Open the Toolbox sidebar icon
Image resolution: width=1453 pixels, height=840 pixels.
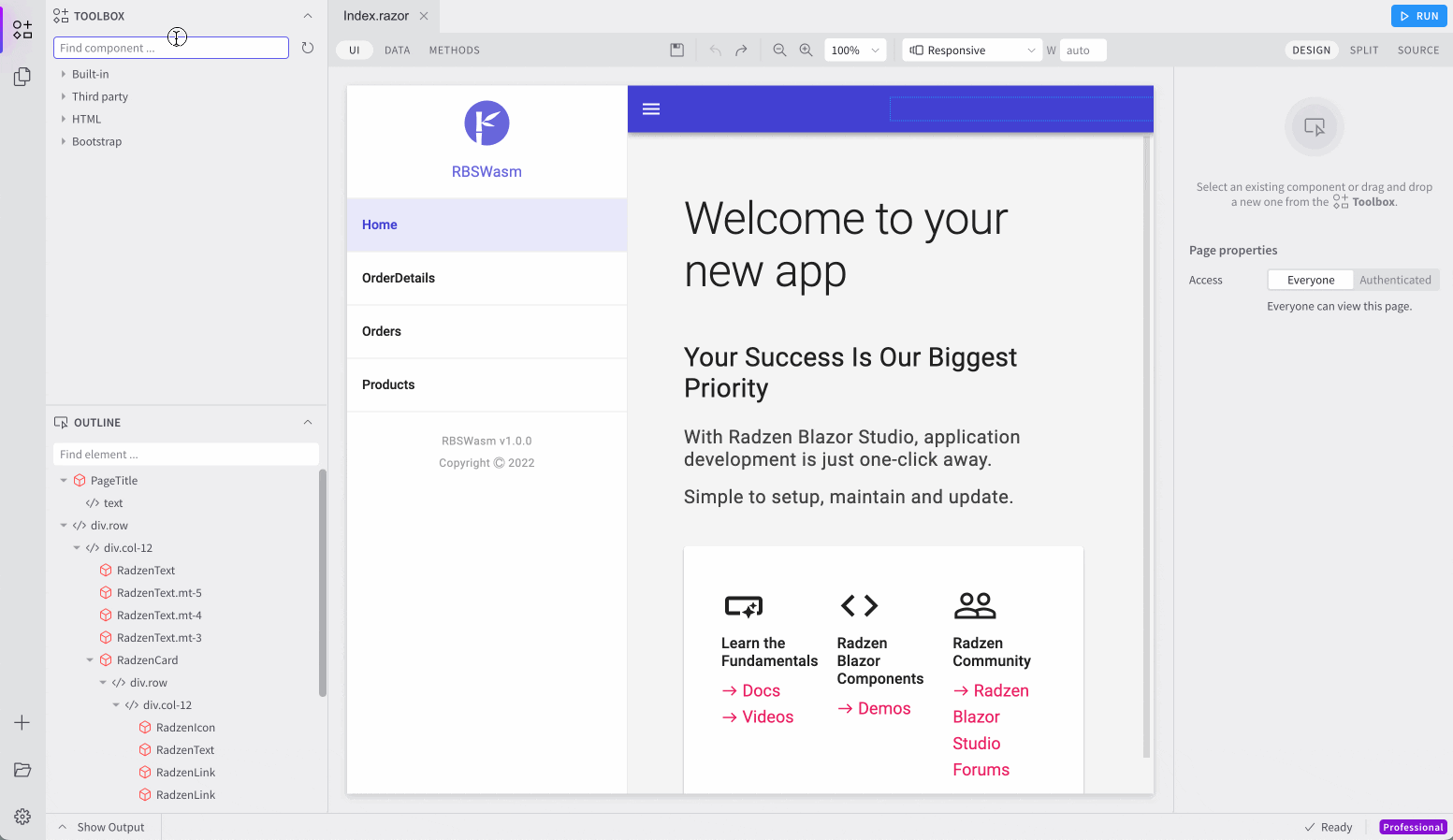coord(22,29)
